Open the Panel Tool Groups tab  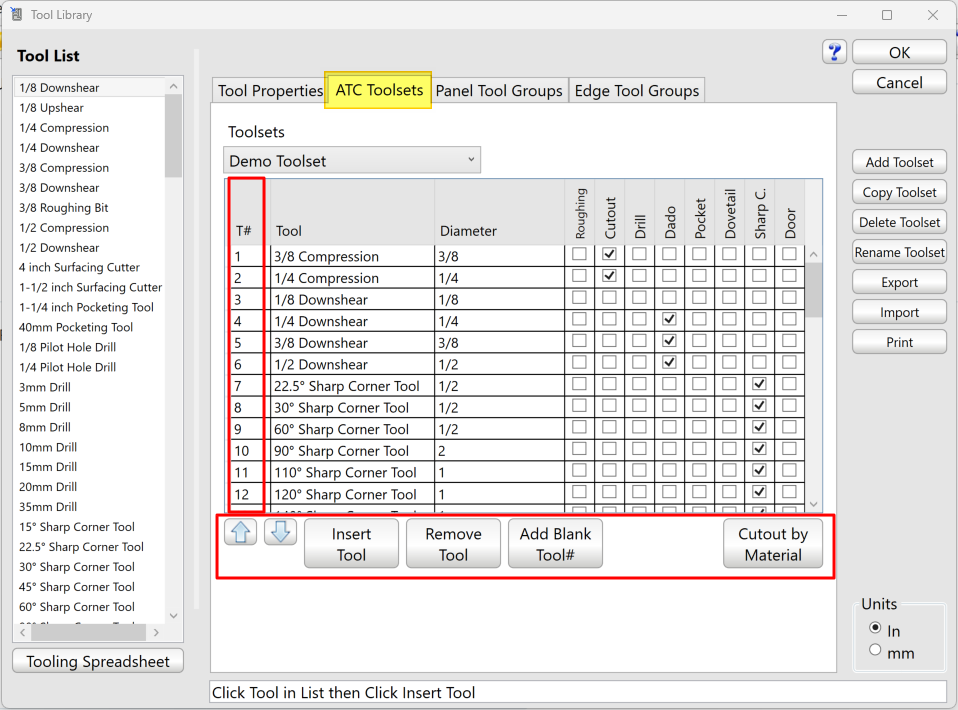coord(499,91)
